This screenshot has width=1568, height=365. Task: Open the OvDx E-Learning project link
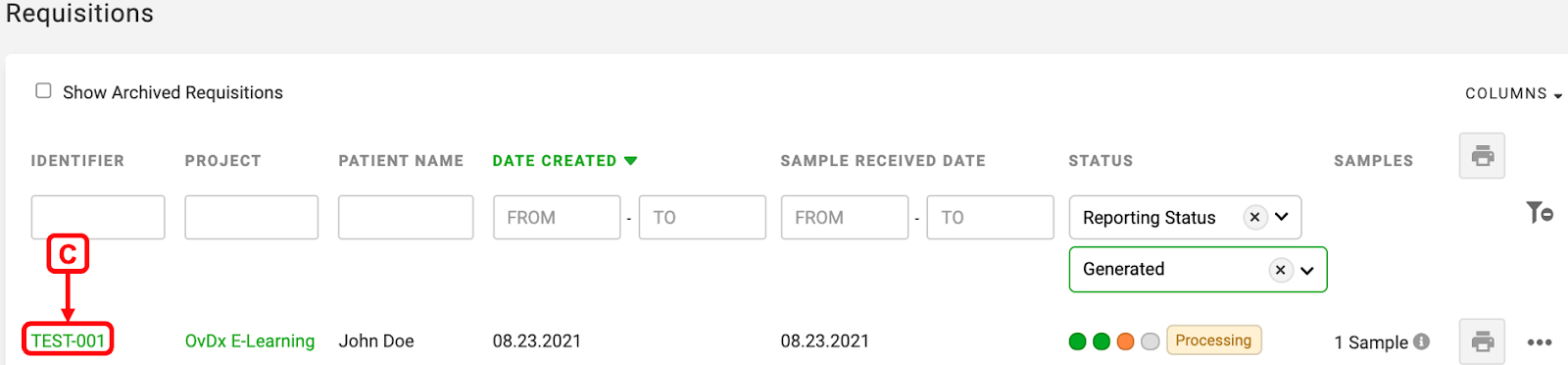tap(250, 340)
